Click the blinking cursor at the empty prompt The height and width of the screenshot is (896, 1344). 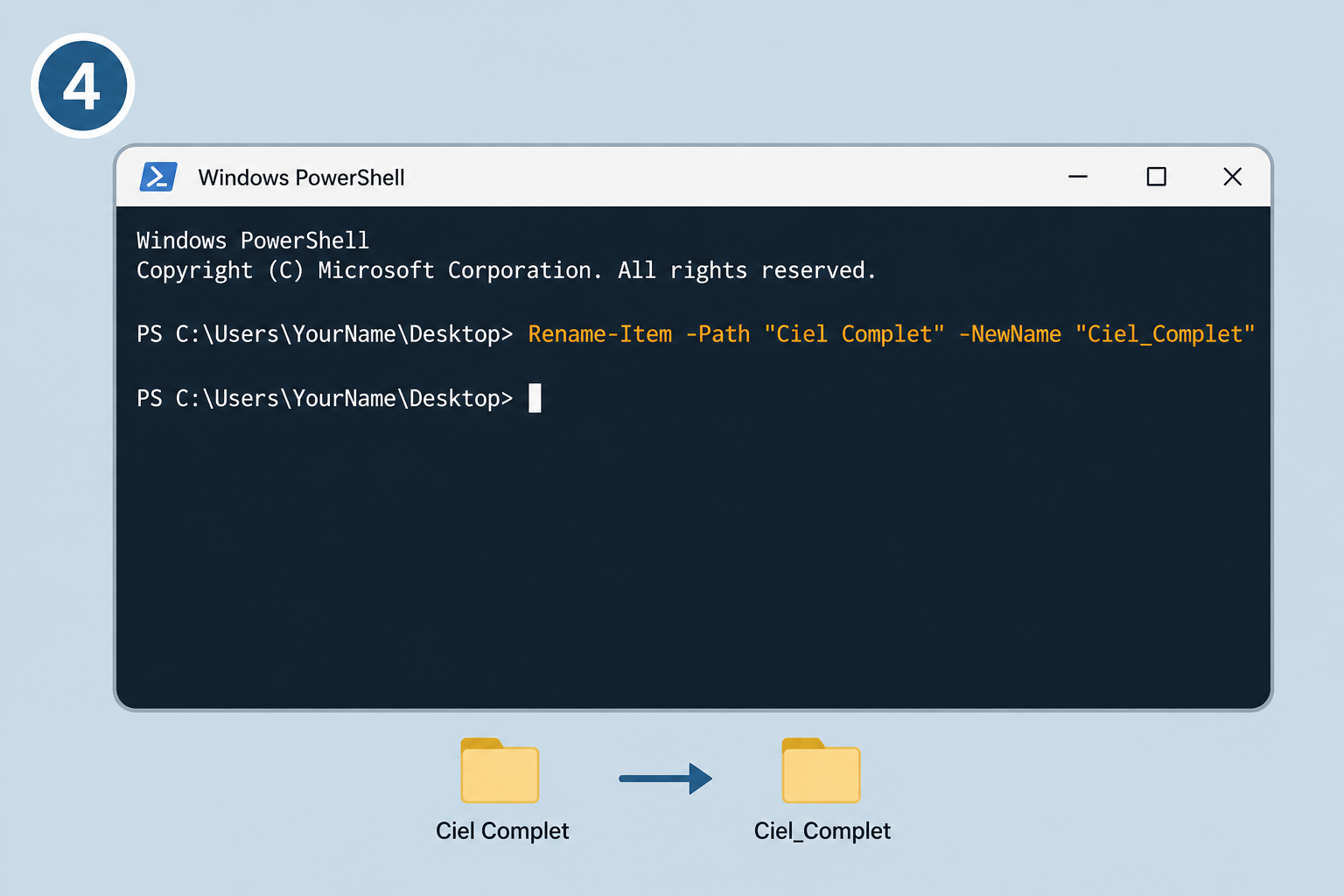coord(535,398)
